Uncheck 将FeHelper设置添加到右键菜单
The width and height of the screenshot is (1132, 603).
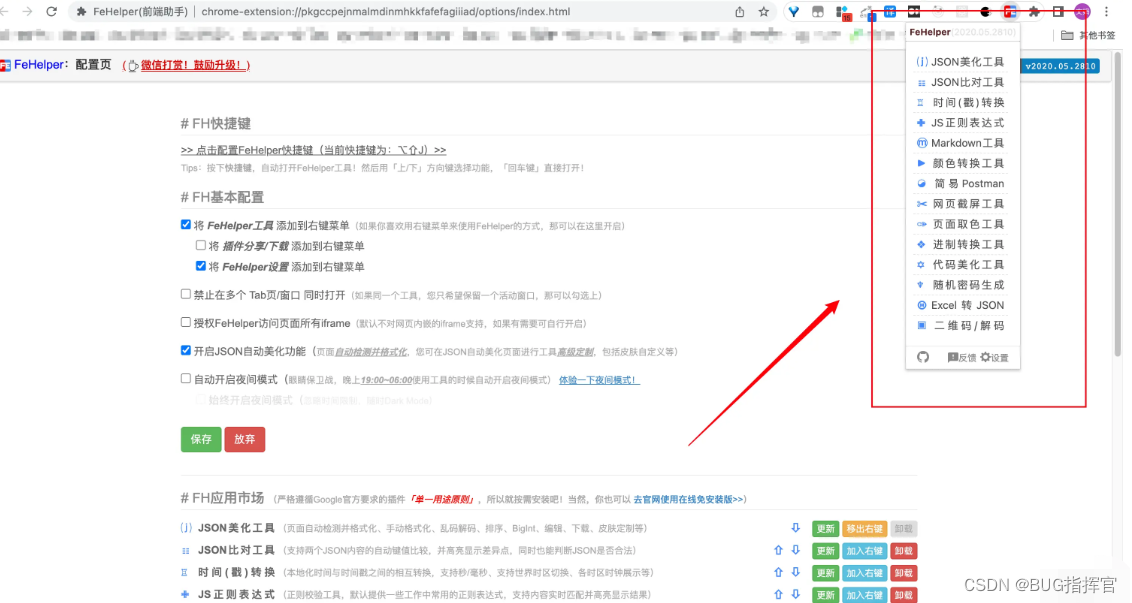(x=201, y=266)
